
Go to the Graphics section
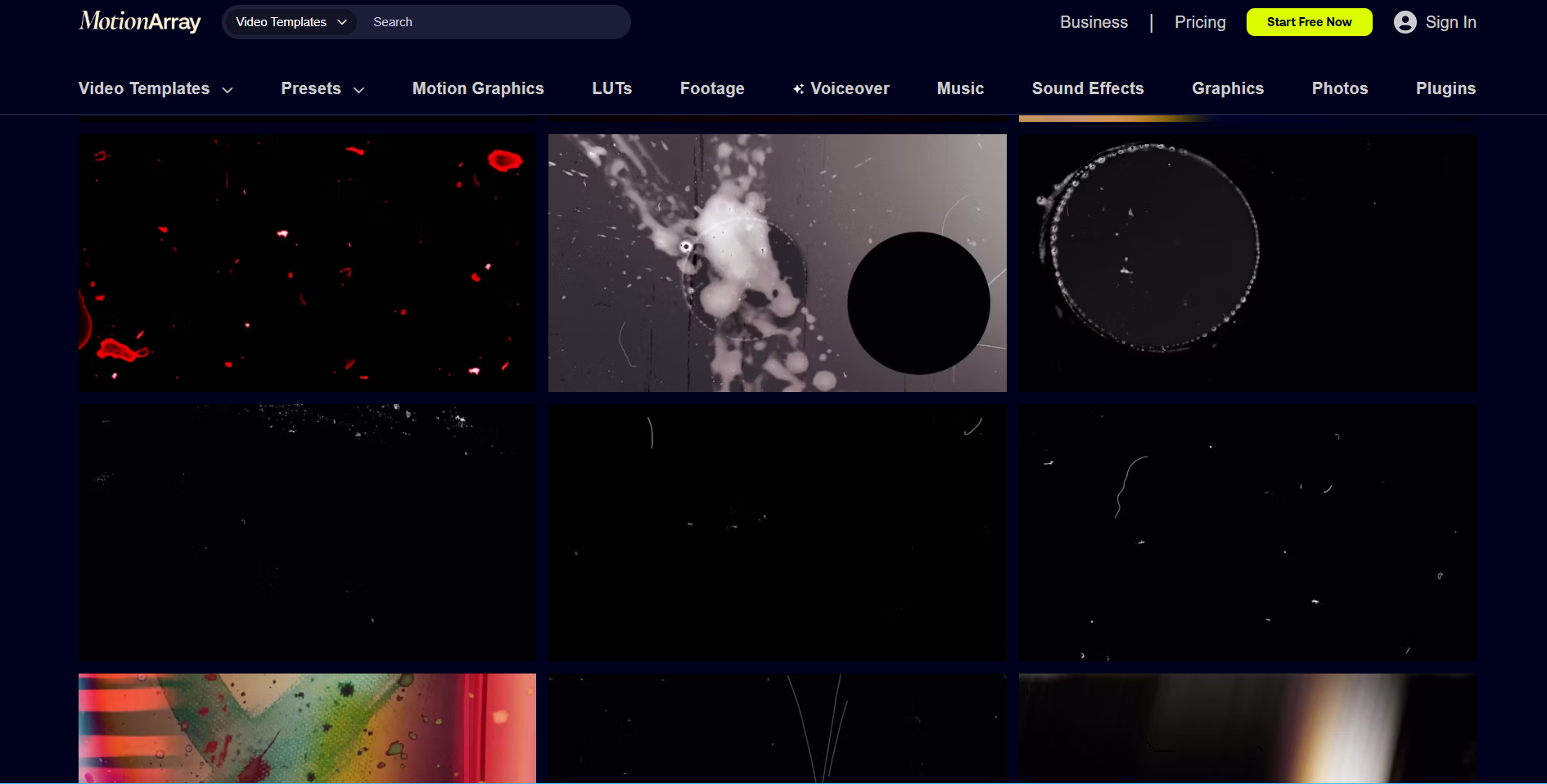pos(1228,88)
